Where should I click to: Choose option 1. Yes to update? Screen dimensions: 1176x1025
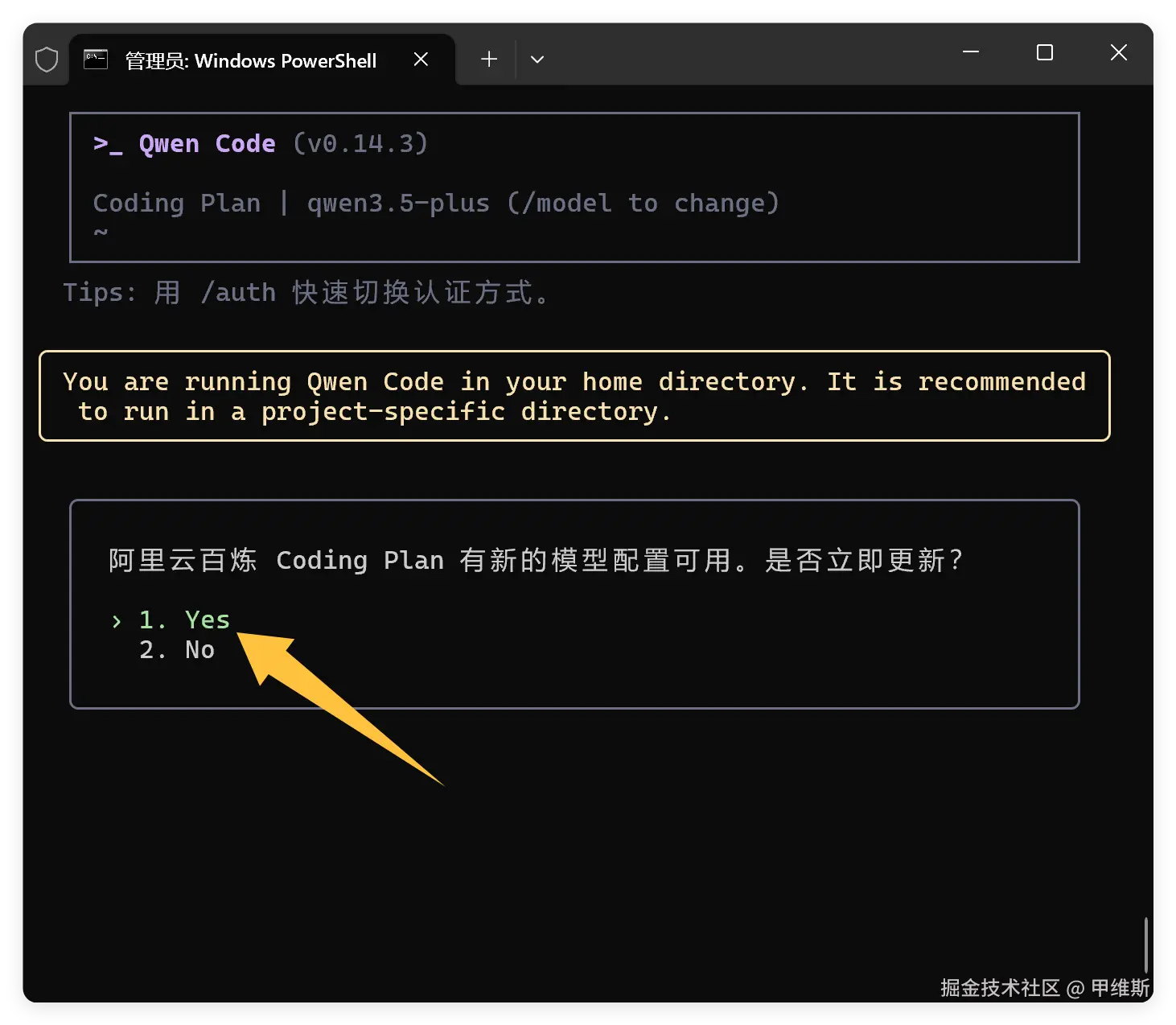pyautogui.click(x=184, y=620)
